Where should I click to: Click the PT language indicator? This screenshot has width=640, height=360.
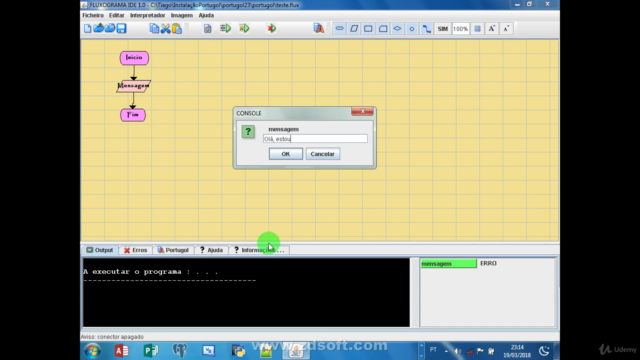point(433,350)
